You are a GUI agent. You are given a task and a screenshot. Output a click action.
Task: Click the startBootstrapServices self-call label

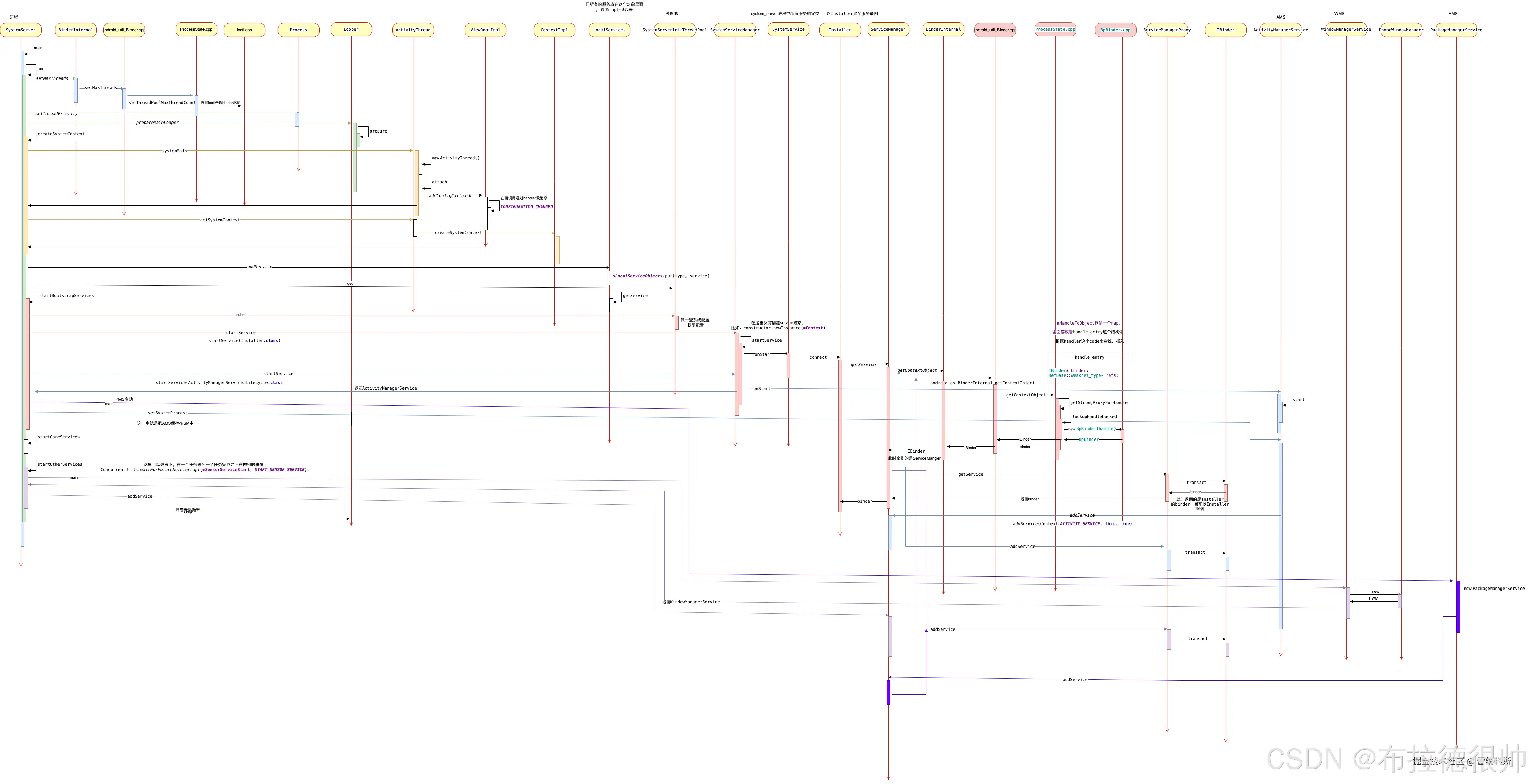click(66, 296)
